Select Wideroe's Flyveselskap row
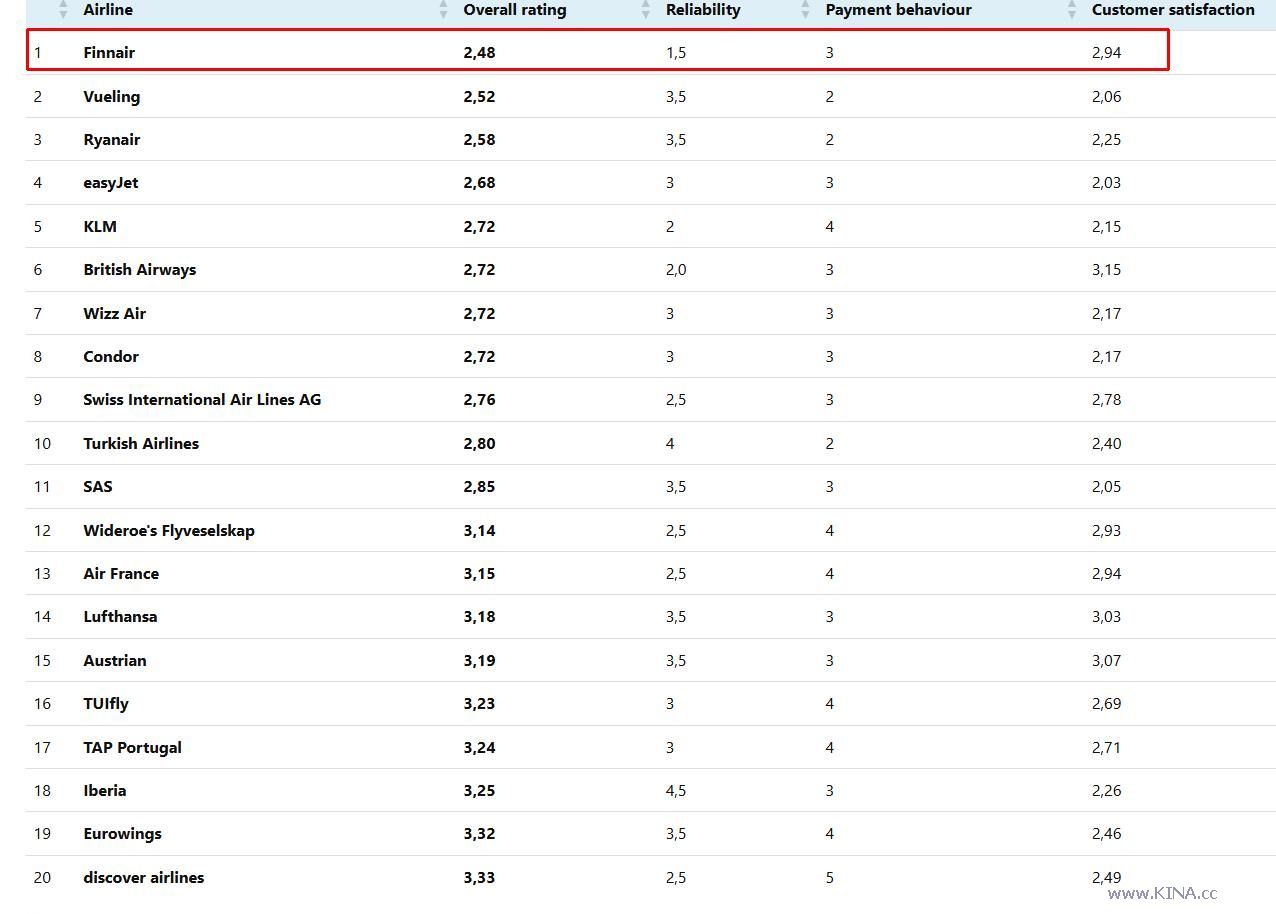The image size is (1276, 914). coord(169,531)
